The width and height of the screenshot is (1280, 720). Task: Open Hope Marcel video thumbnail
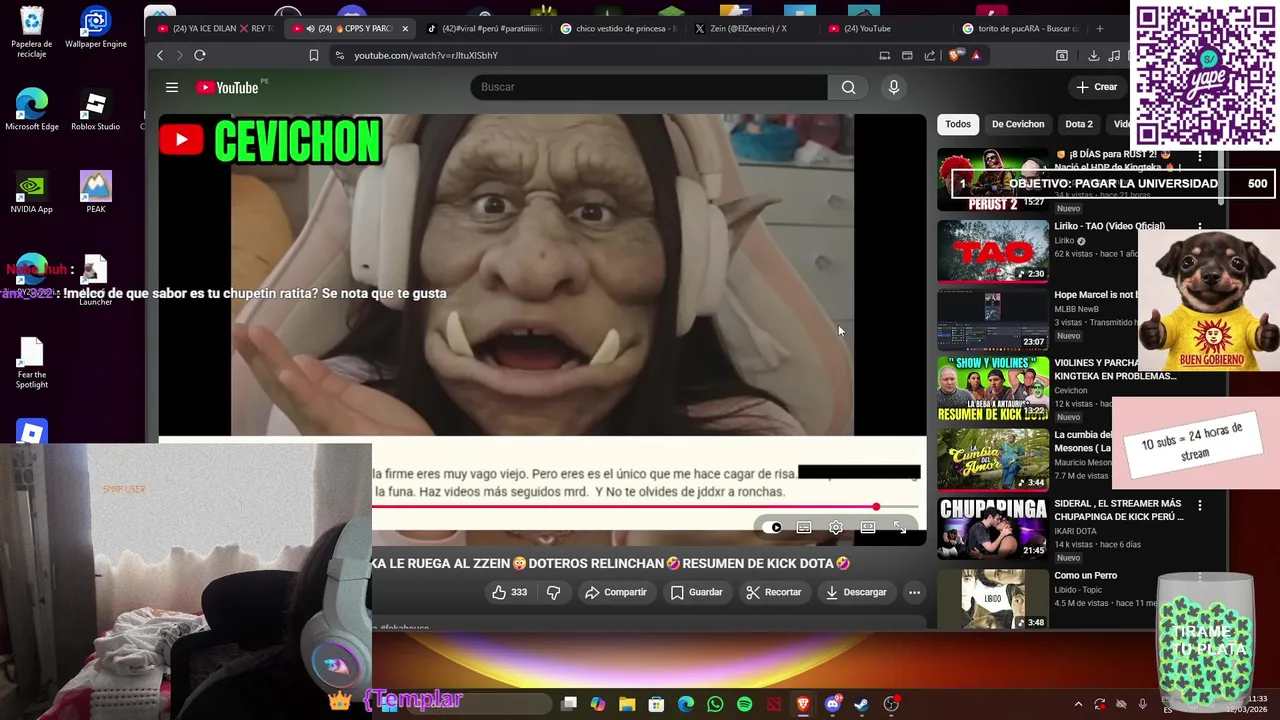(992, 319)
